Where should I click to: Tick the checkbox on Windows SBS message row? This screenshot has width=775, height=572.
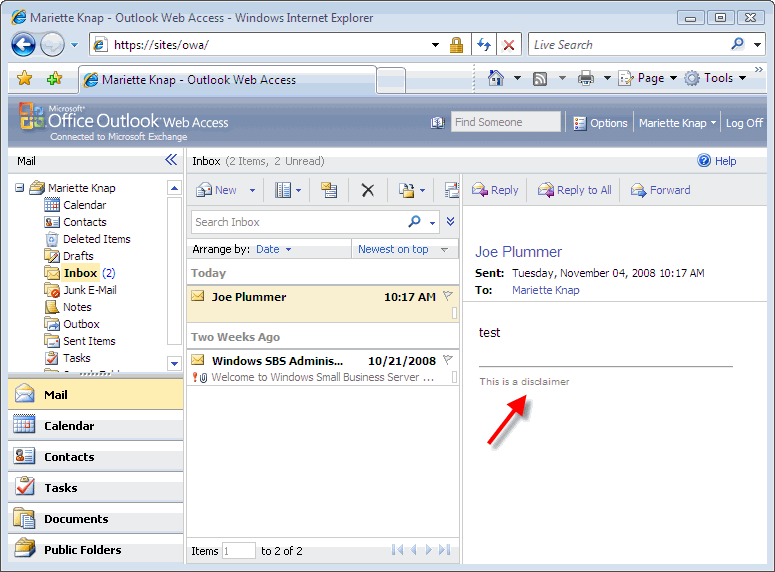click(x=454, y=377)
